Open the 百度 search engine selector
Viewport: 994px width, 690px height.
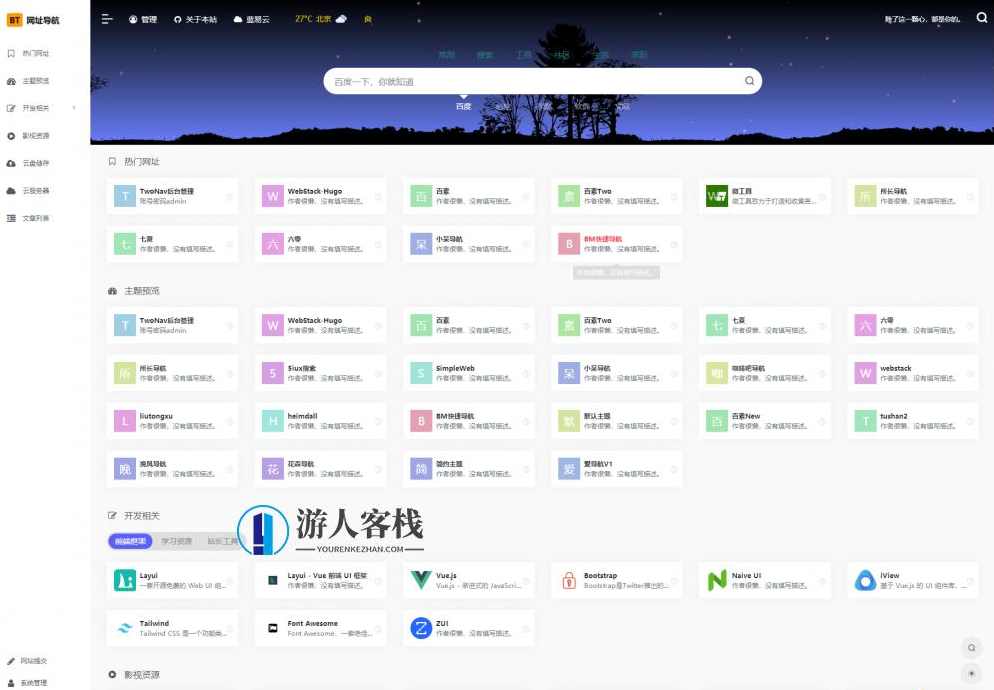tap(463, 104)
